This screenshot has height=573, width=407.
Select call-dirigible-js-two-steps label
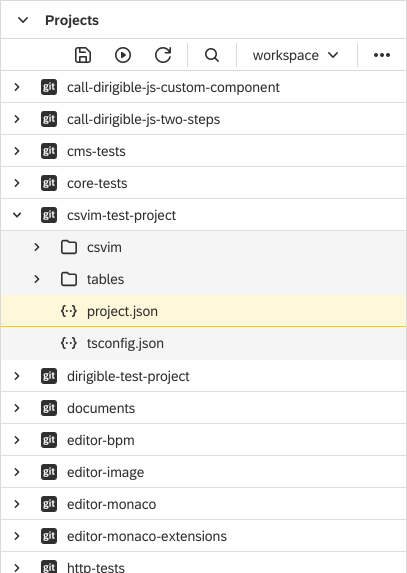tap(143, 119)
